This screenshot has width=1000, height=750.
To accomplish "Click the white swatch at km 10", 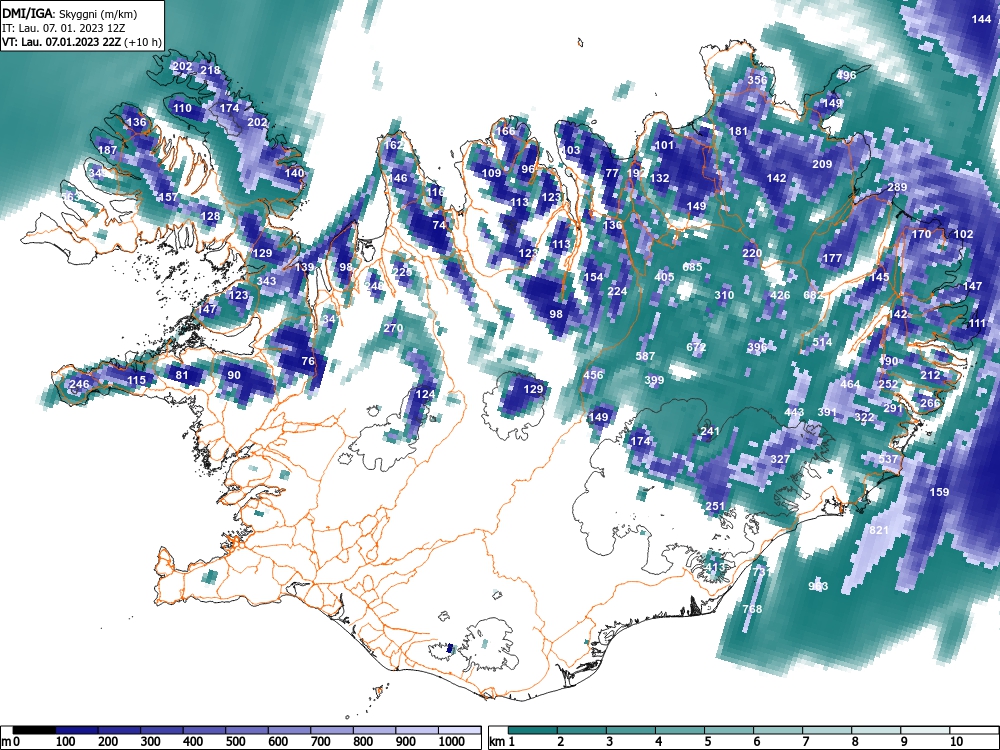I will point(973,730).
